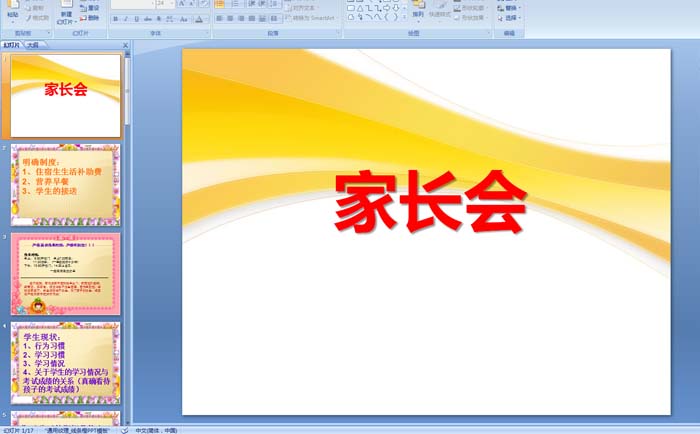Open the Font group dialog launcher

click(207, 33)
